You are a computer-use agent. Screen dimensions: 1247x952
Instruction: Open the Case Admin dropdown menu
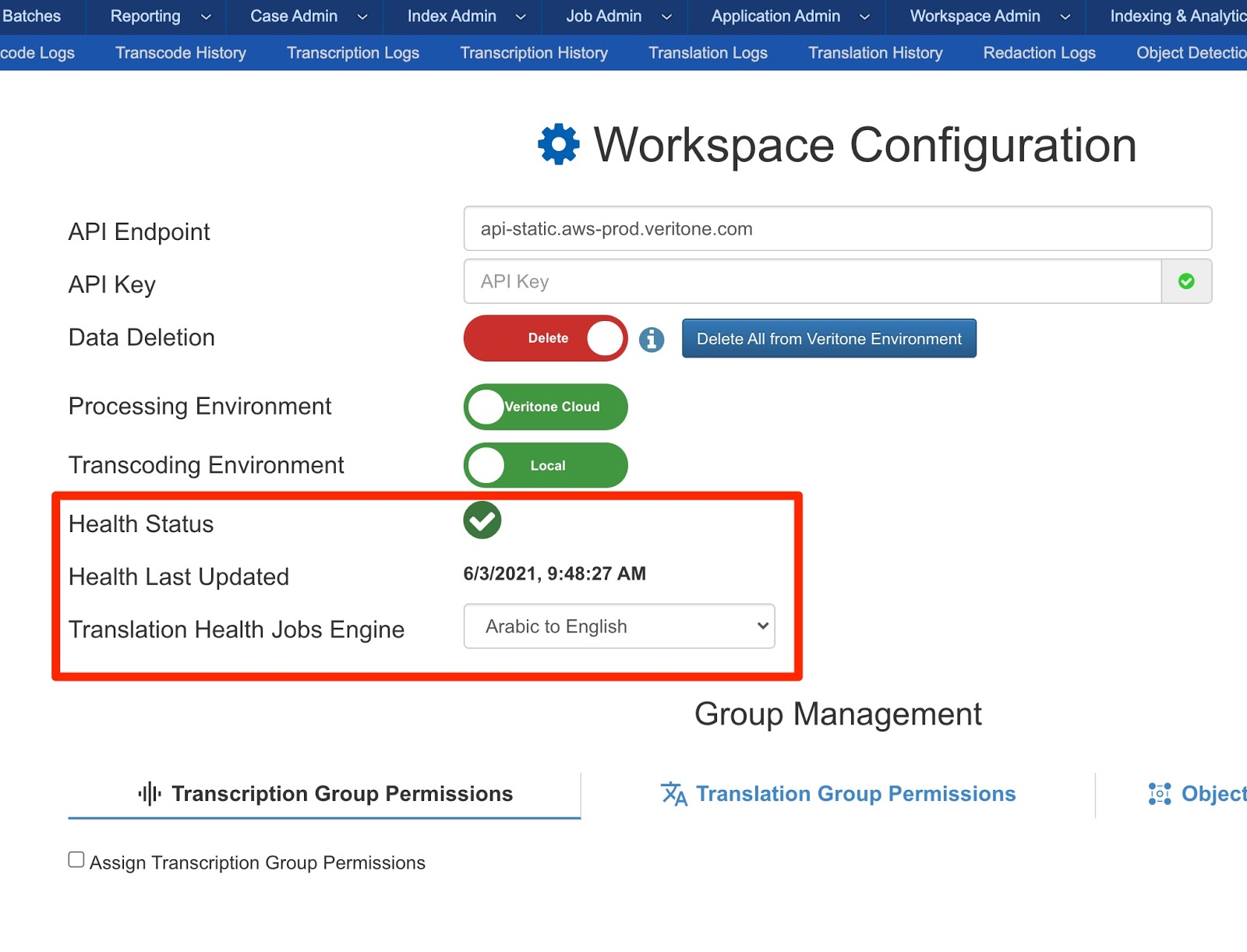tap(308, 16)
